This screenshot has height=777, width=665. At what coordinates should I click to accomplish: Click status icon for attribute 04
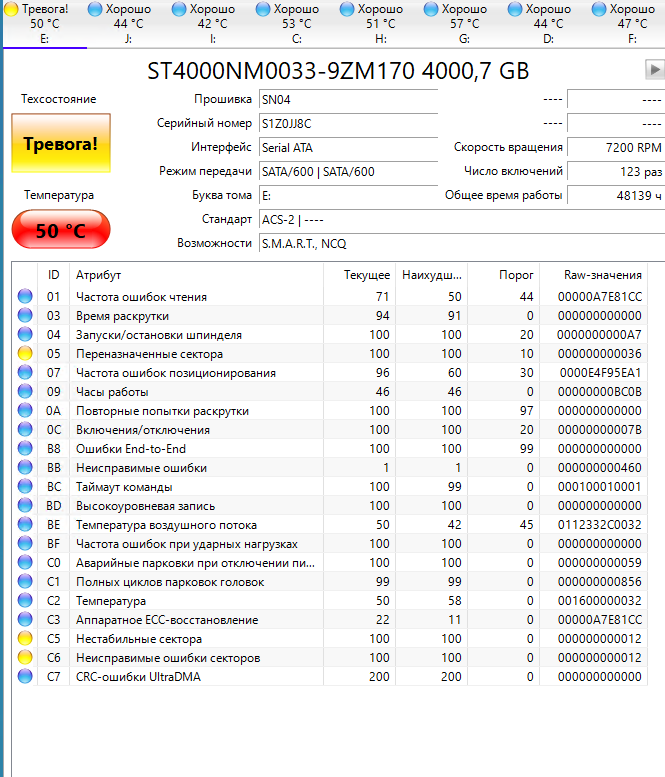25,334
